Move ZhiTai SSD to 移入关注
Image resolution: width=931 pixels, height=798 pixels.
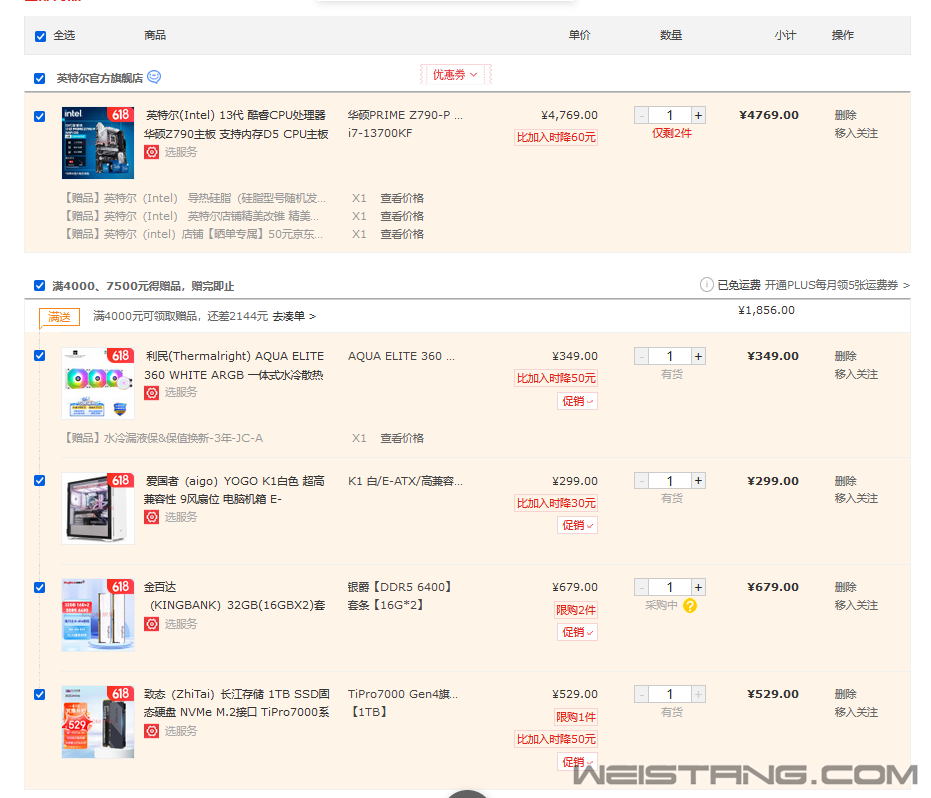pos(856,712)
